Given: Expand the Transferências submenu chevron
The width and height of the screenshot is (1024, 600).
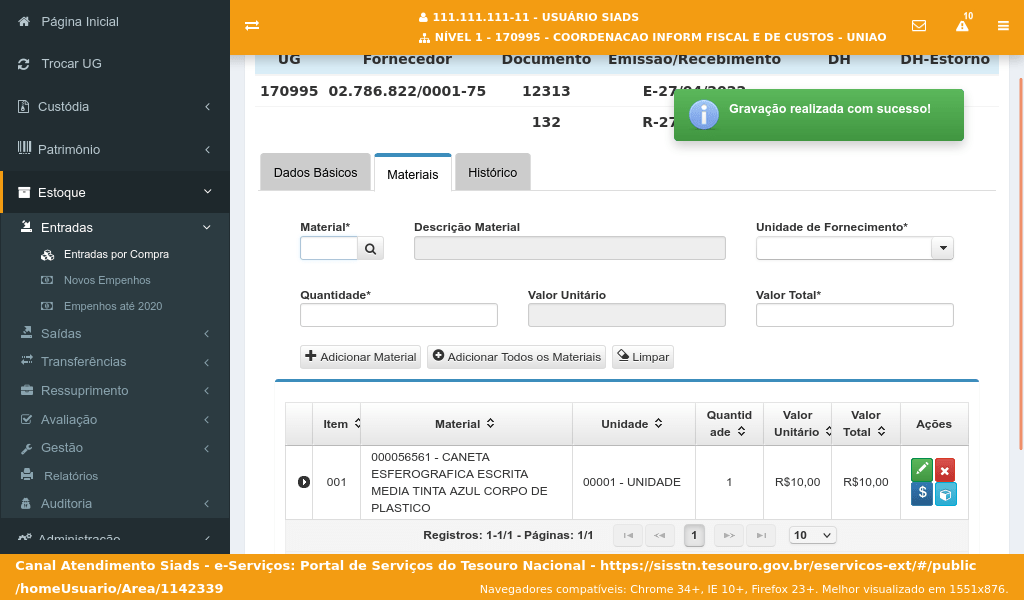Looking at the screenshot, I should pos(207,362).
